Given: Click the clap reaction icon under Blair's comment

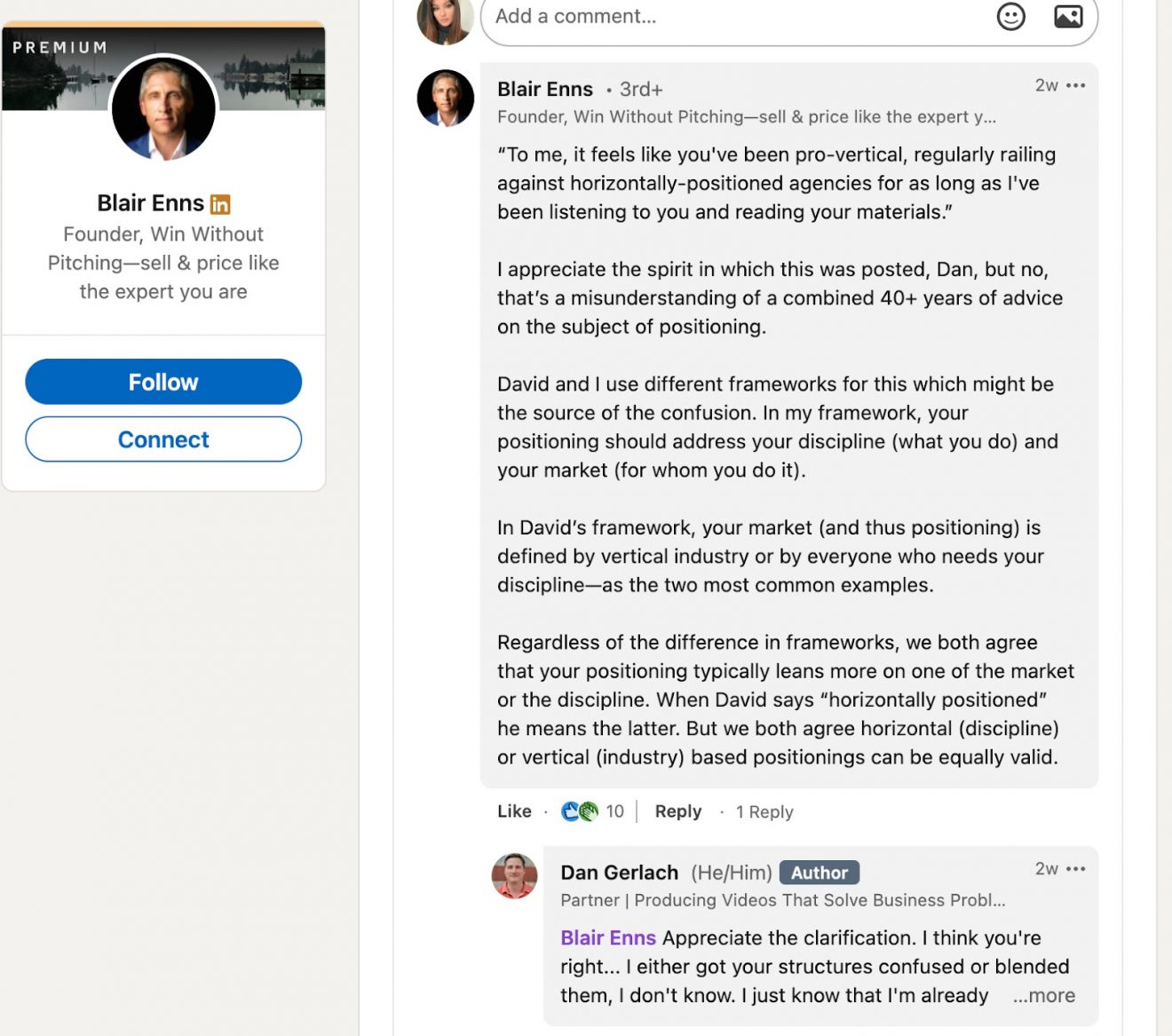Looking at the screenshot, I should [x=587, y=811].
